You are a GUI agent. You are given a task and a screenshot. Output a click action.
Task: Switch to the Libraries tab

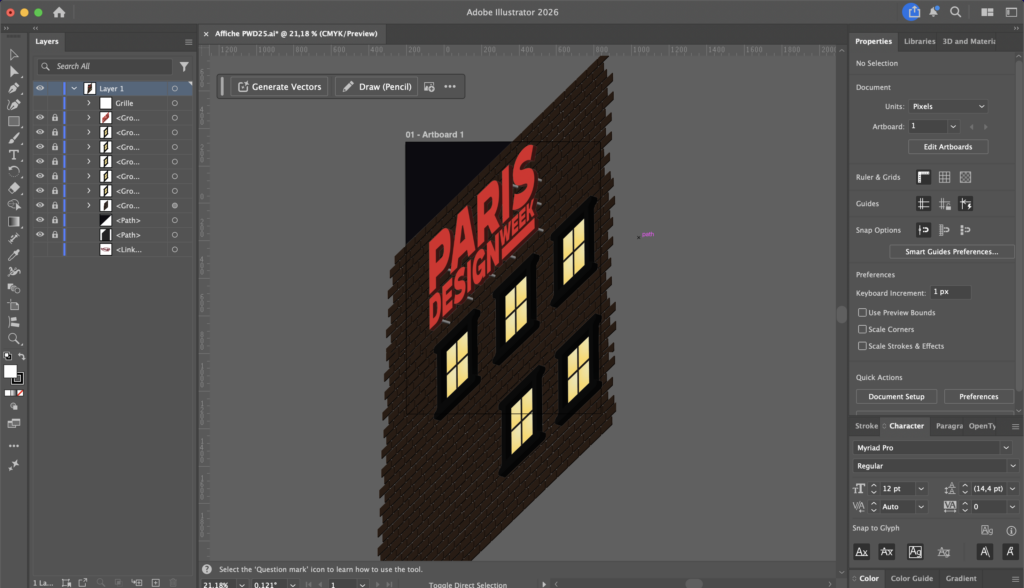coord(919,41)
